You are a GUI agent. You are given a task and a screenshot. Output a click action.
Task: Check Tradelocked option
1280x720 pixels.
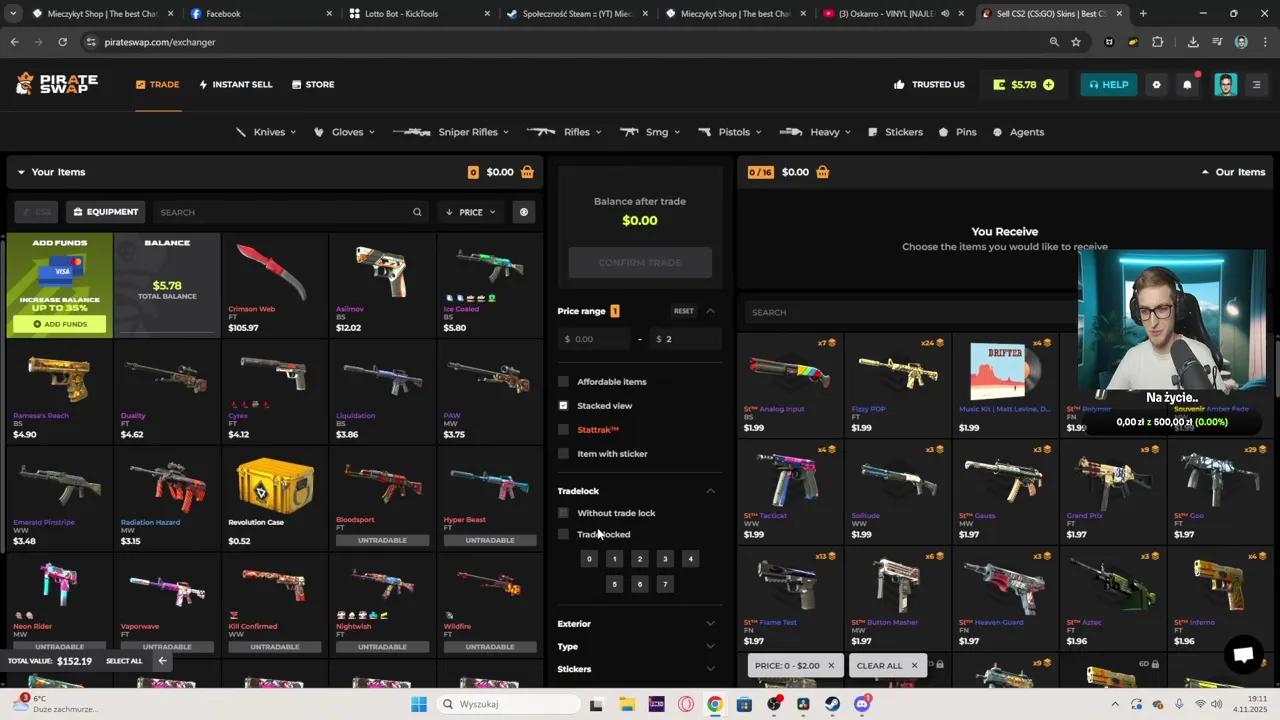click(563, 534)
